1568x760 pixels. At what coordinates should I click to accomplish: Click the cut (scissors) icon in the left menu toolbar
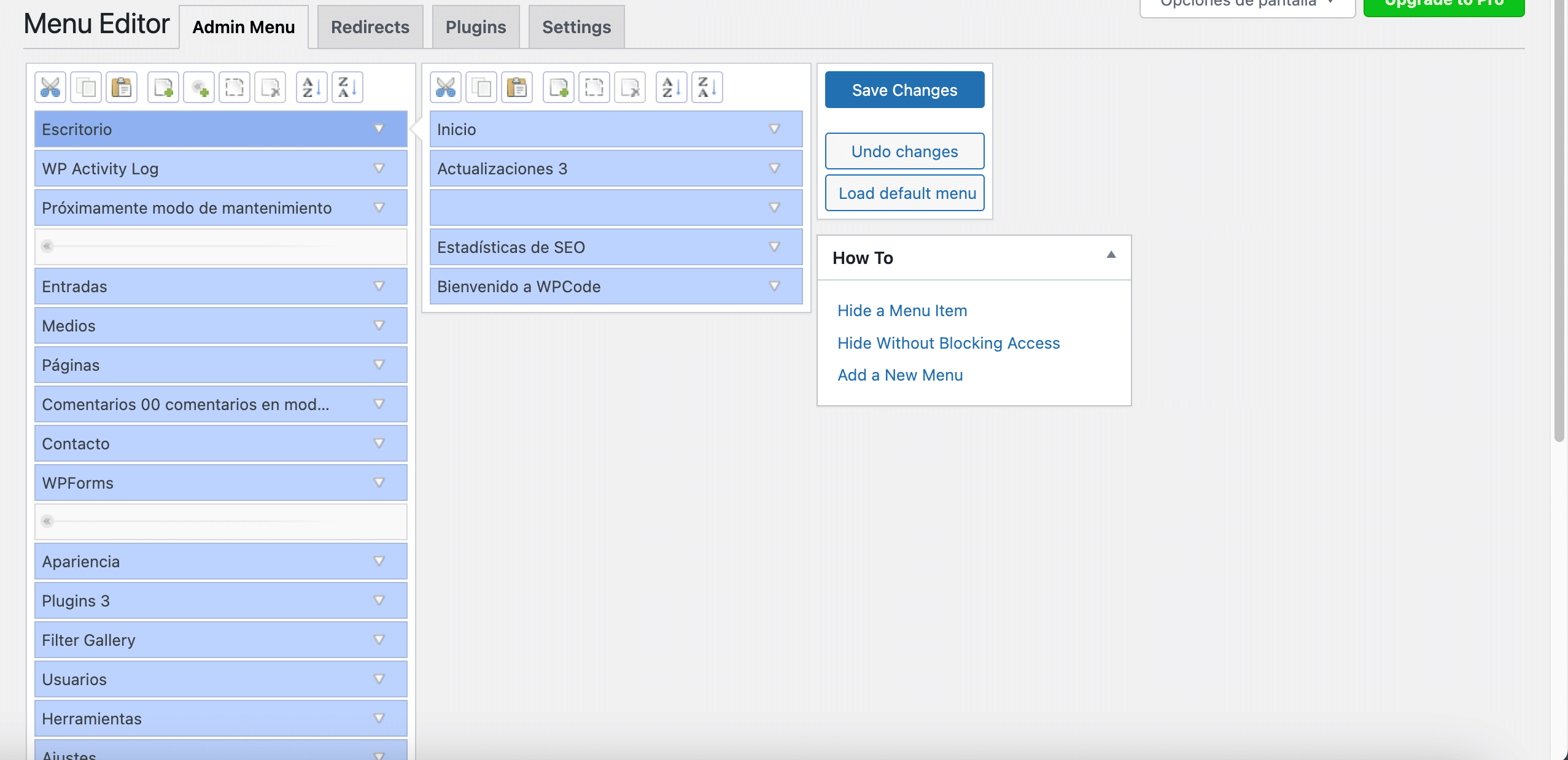click(50, 88)
